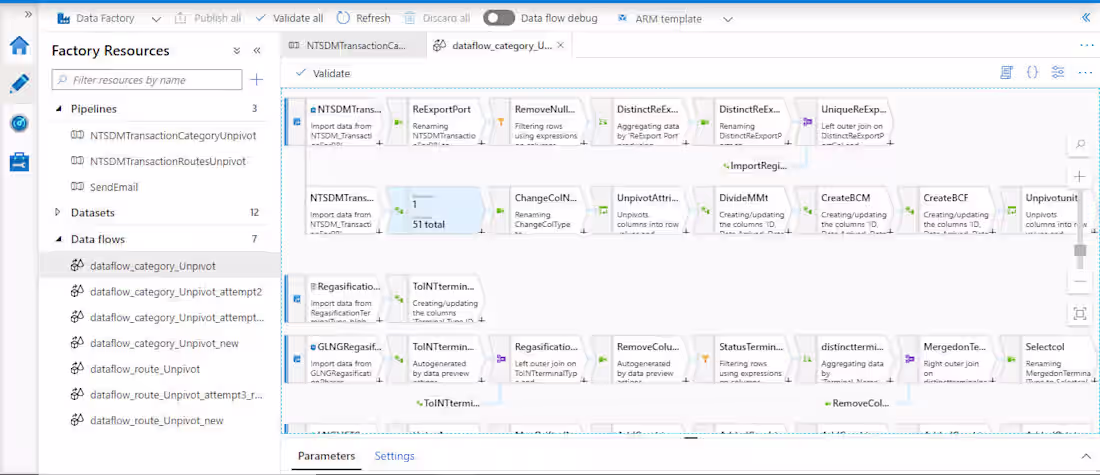Expand the bottom configuration panel chevron
This screenshot has width=1100, height=475.
(1086, 456)
